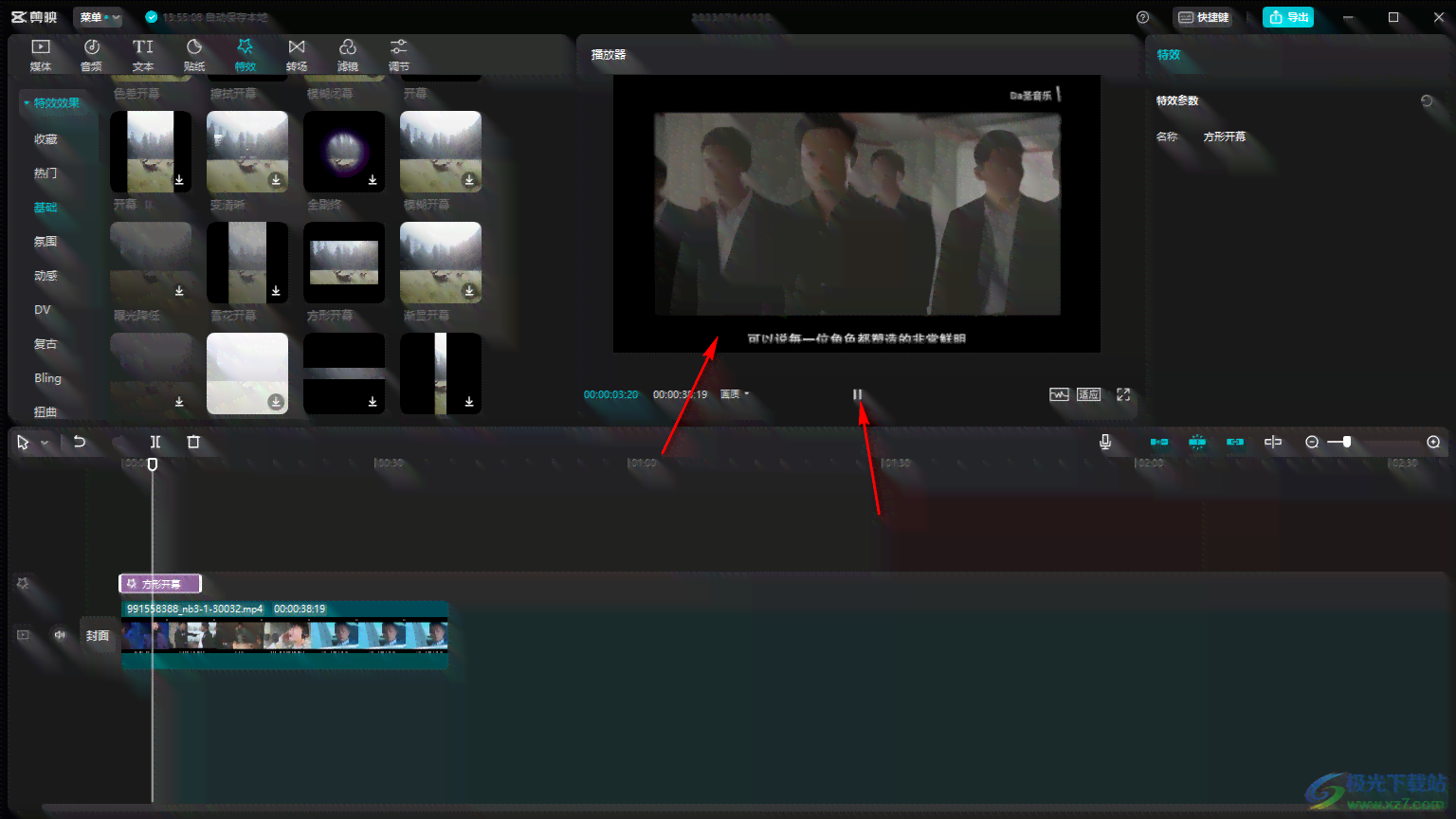The image size is (1456, 819).
Task: Undo the last edit
Action: (x=80, y=442)
